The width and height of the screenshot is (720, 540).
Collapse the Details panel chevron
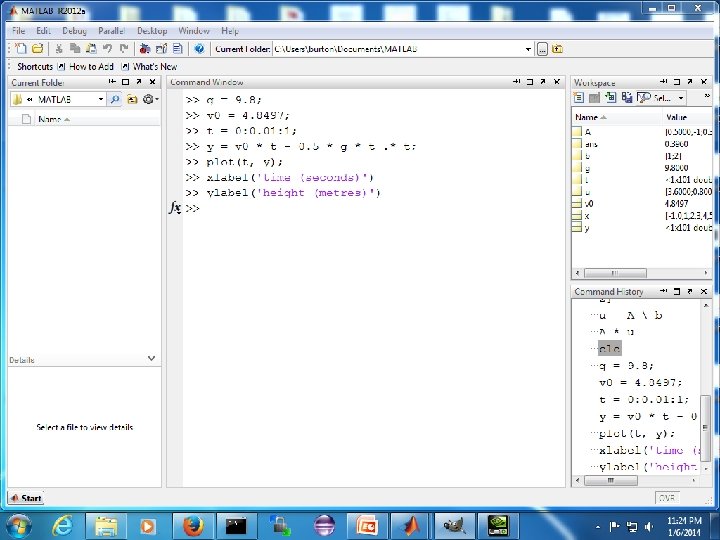[x=152, y=358]
